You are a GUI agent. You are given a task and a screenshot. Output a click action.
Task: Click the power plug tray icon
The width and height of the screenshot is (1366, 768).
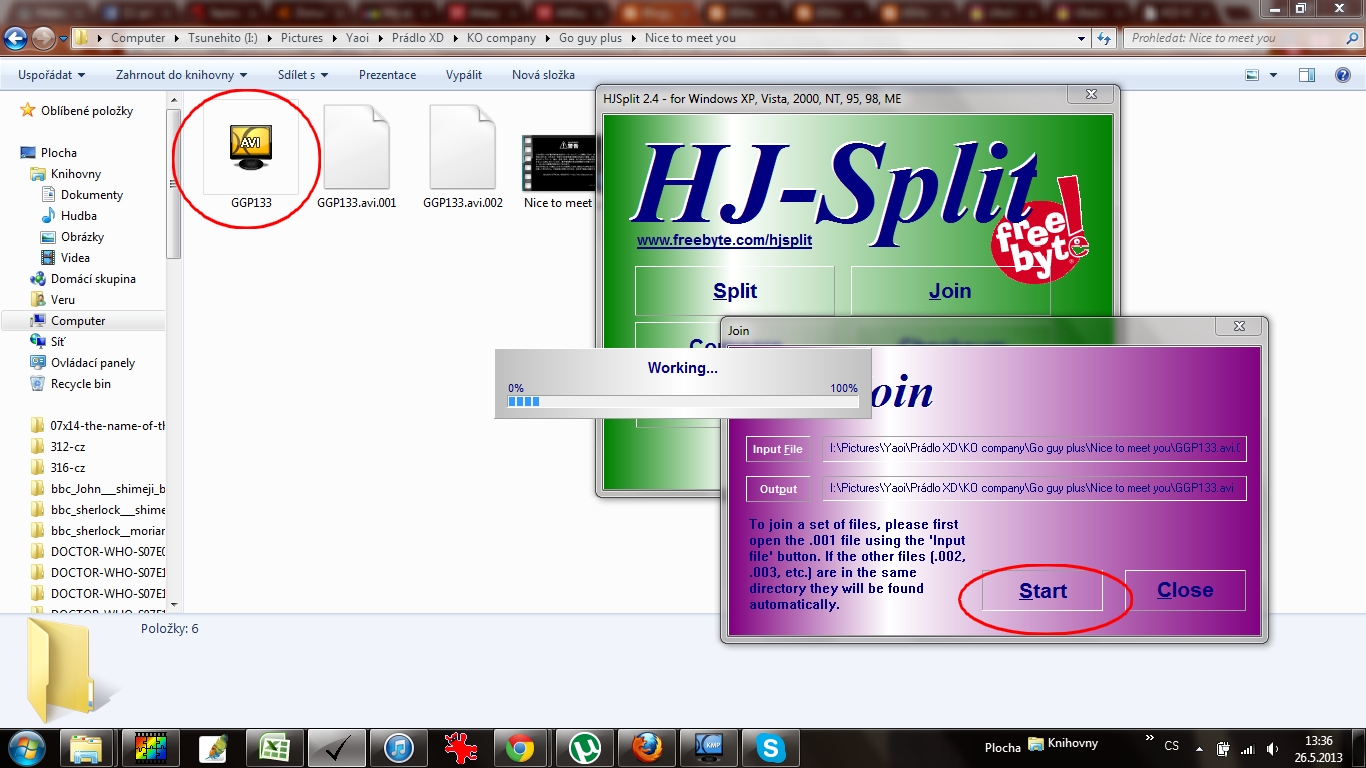[x=1223, y=748]
